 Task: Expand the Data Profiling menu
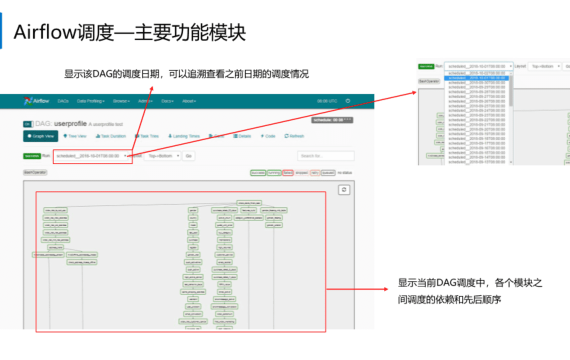pyautogui.click(x=91, y=101)
